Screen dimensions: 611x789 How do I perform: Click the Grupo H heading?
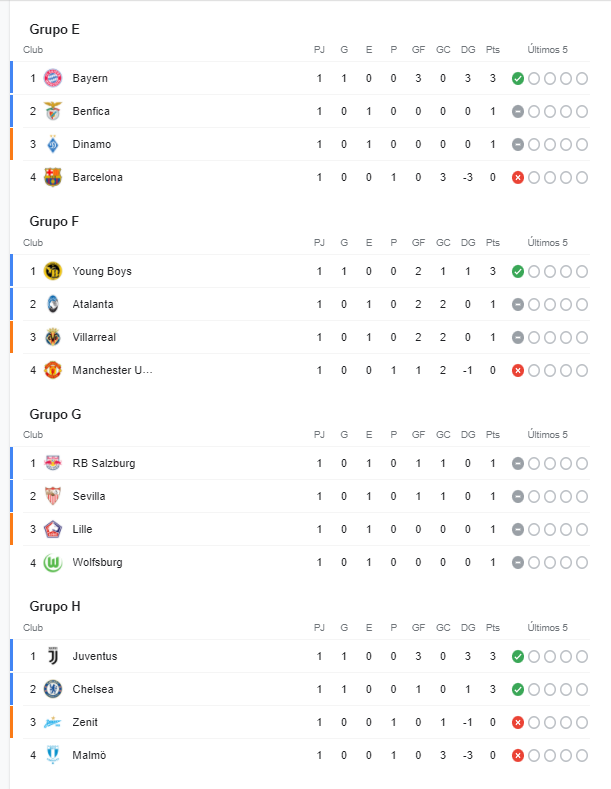coord(55,606)
